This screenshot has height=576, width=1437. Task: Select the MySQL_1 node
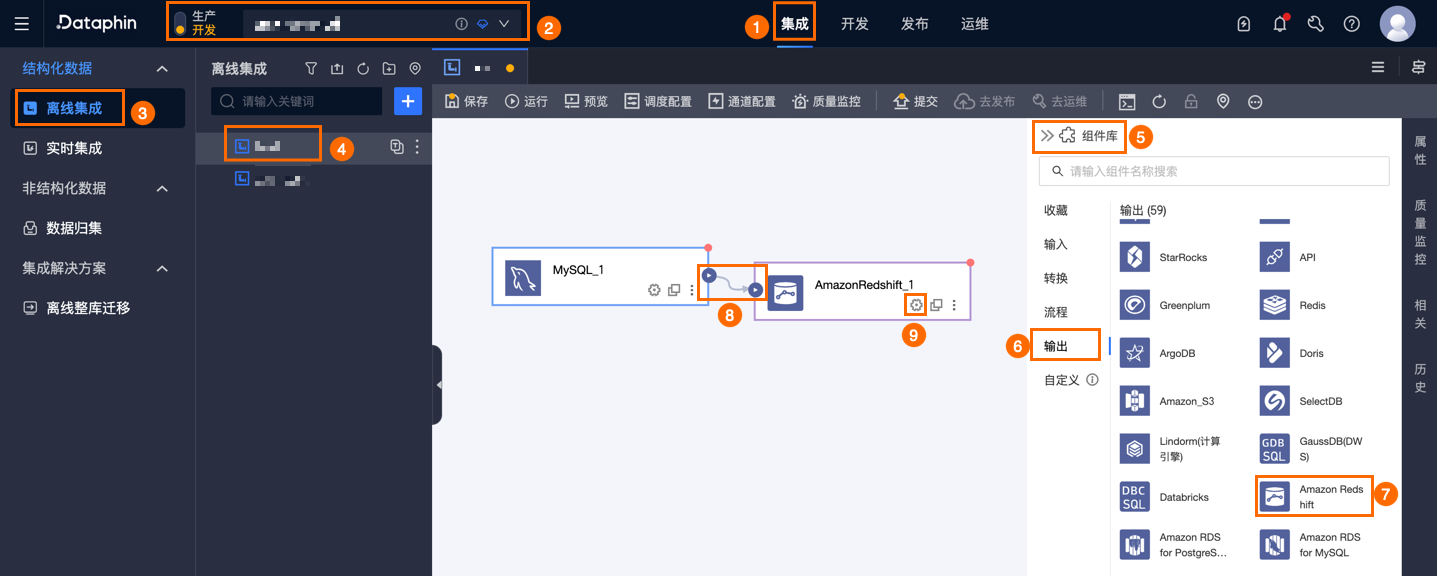pos(600,276)
